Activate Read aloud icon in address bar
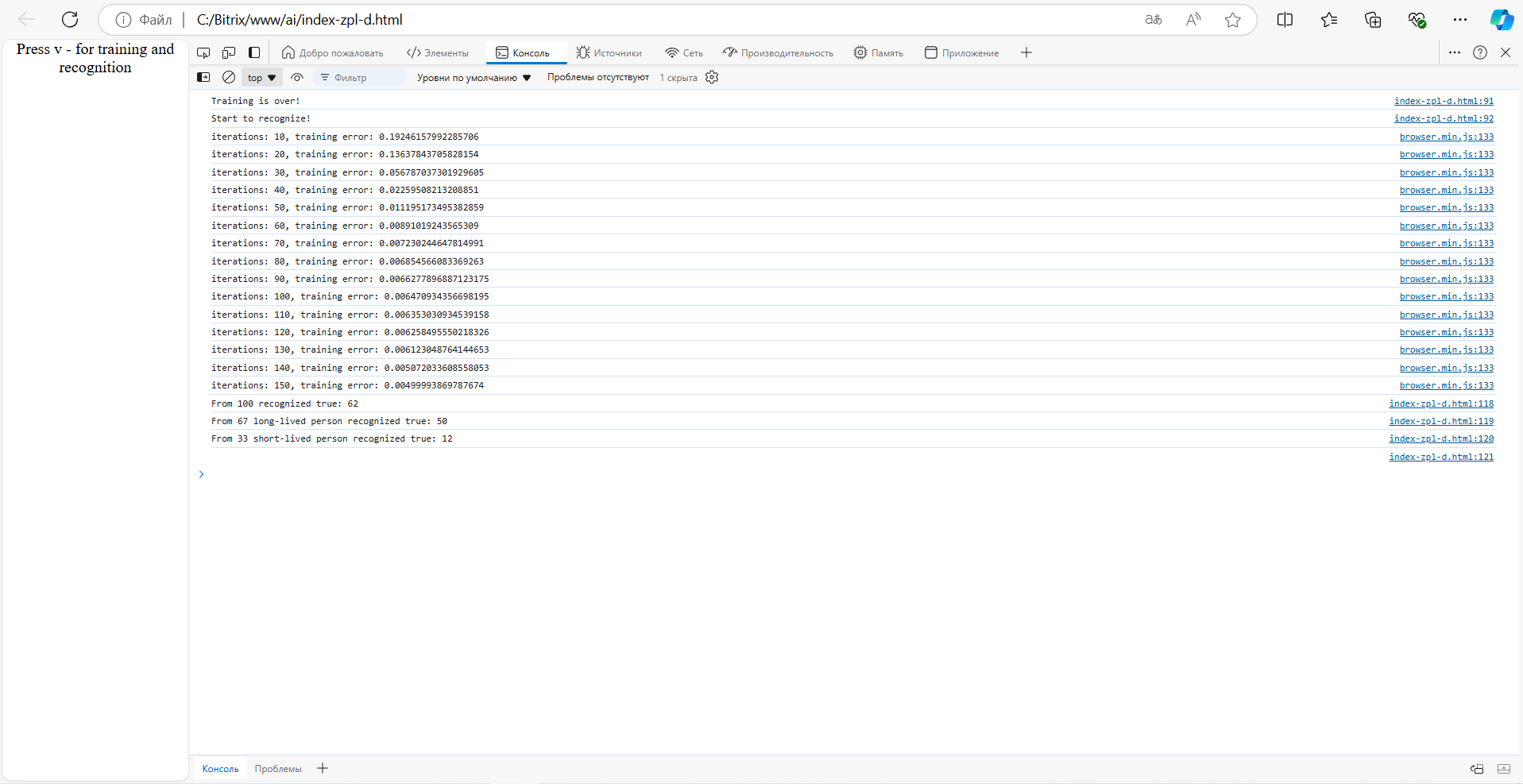 [x=1193, y=20]
